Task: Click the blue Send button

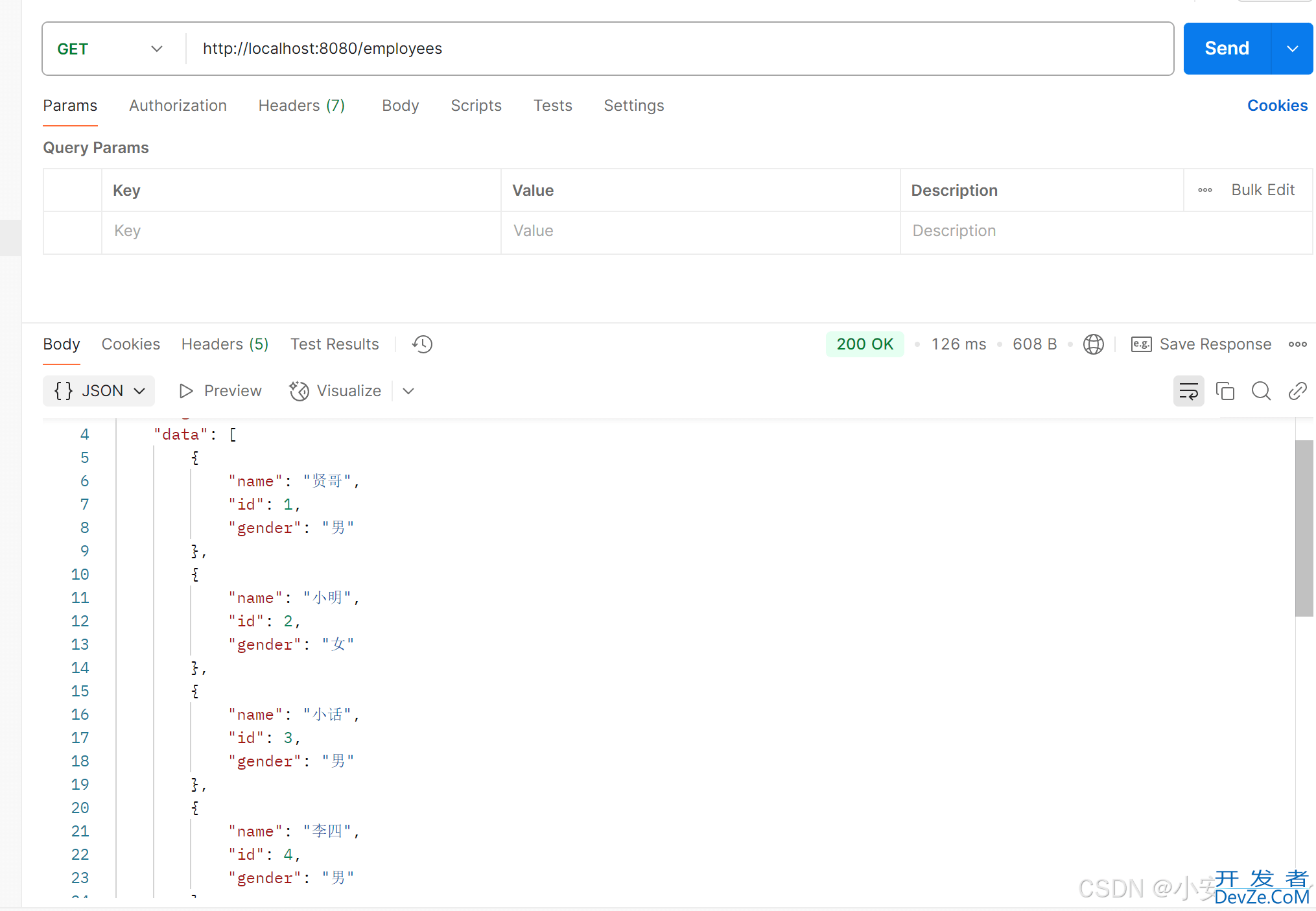Action: pos(1227,49)
